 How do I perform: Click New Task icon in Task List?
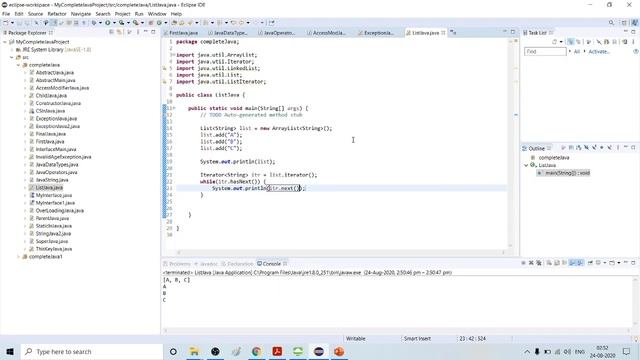click(x=554, y=42)
